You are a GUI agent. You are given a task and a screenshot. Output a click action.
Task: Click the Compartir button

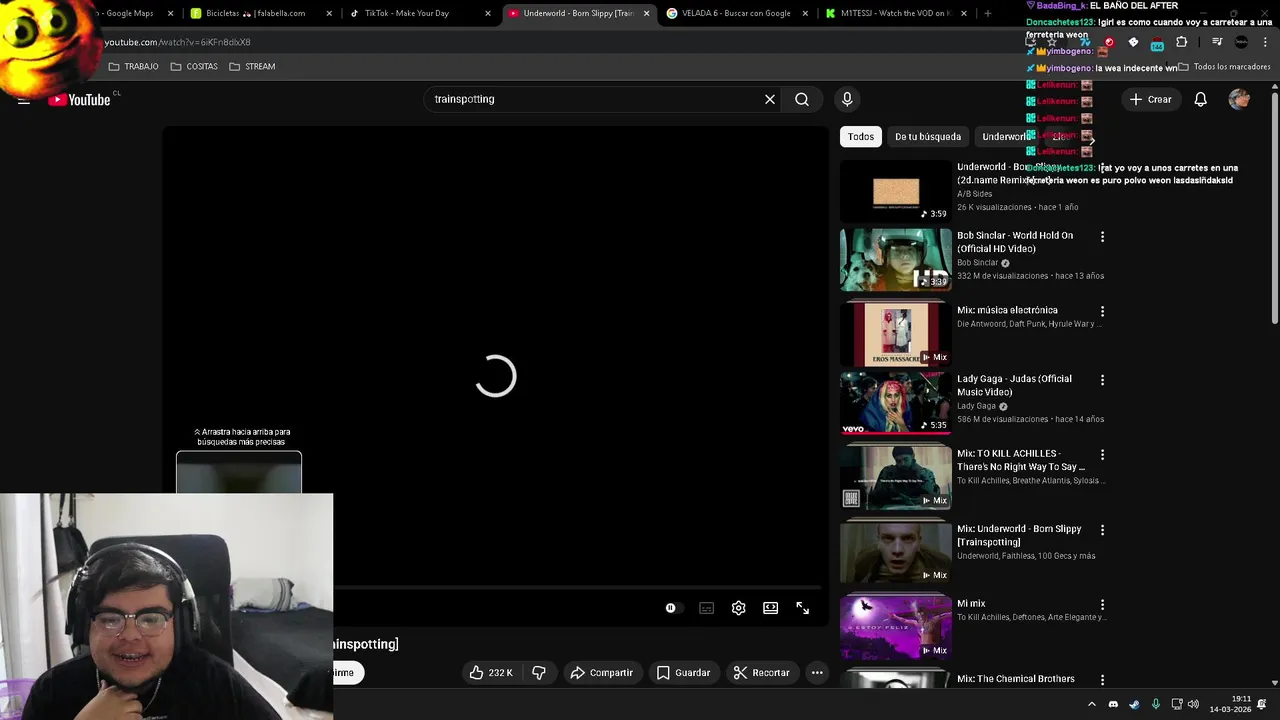(x=602, y=673)
